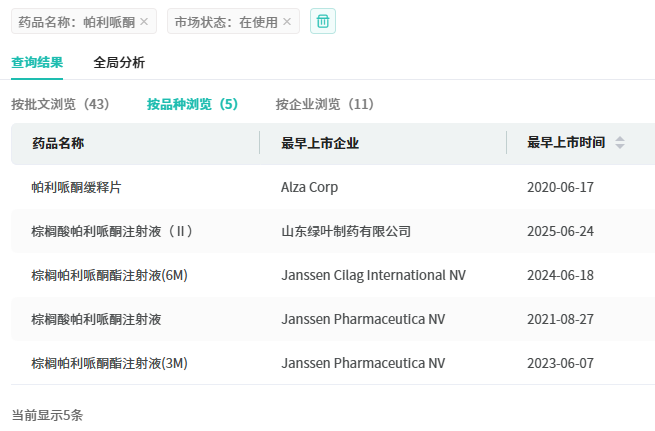Switch to the 查询结果 tab
The width and height of the screenshot is (655, 431).
point(37,62)
